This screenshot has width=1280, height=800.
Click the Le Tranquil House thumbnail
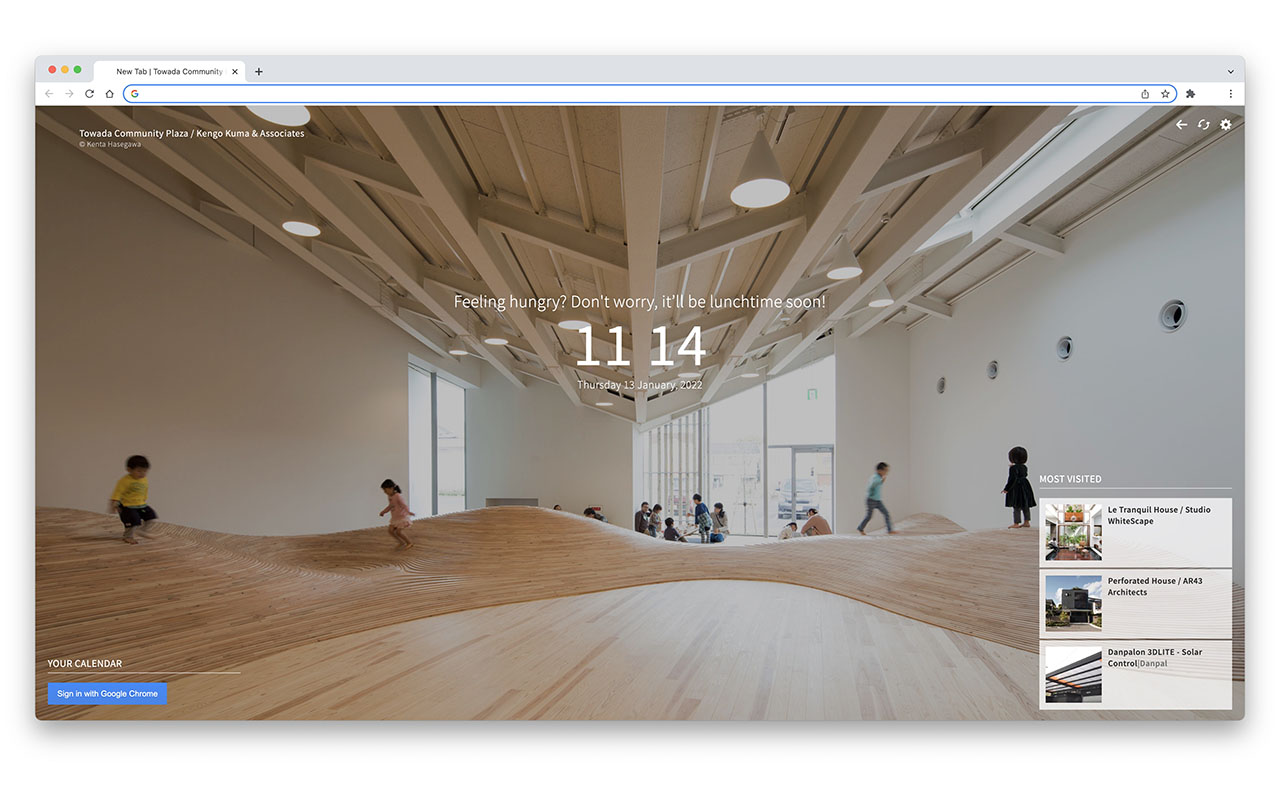click(1072, 532)
